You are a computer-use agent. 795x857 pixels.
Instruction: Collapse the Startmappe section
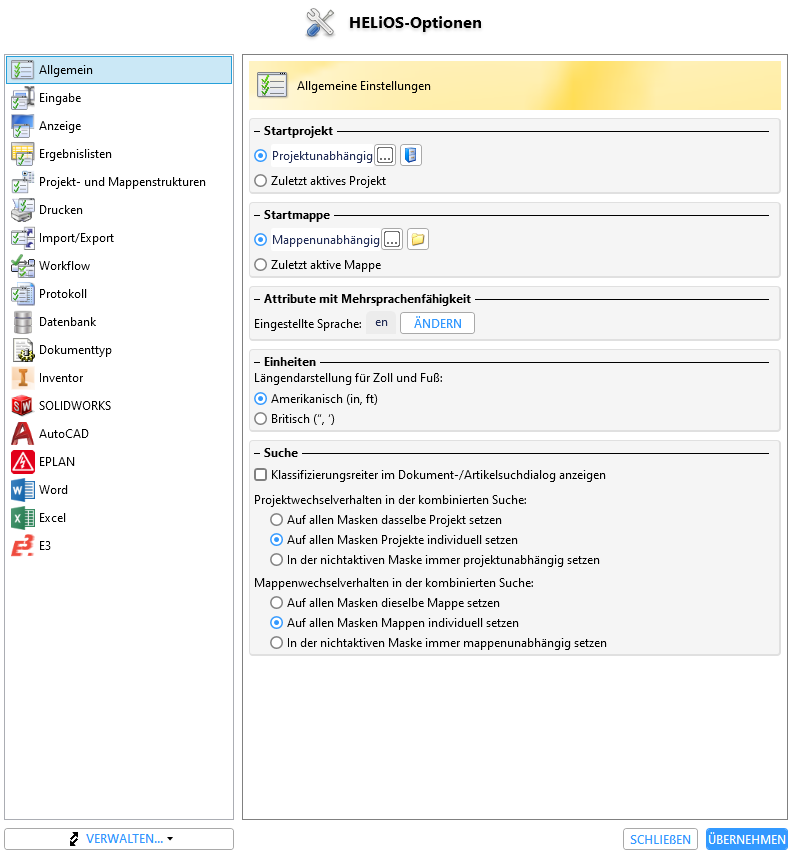tap(257, 215)
